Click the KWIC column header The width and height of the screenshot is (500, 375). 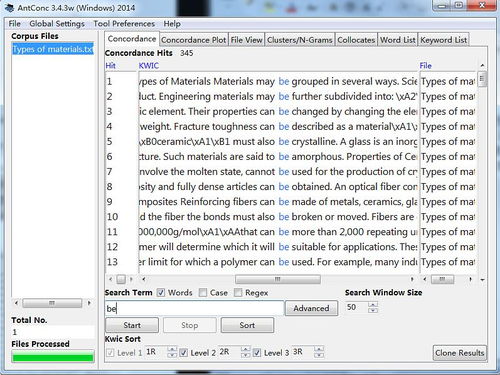[149, 66]
